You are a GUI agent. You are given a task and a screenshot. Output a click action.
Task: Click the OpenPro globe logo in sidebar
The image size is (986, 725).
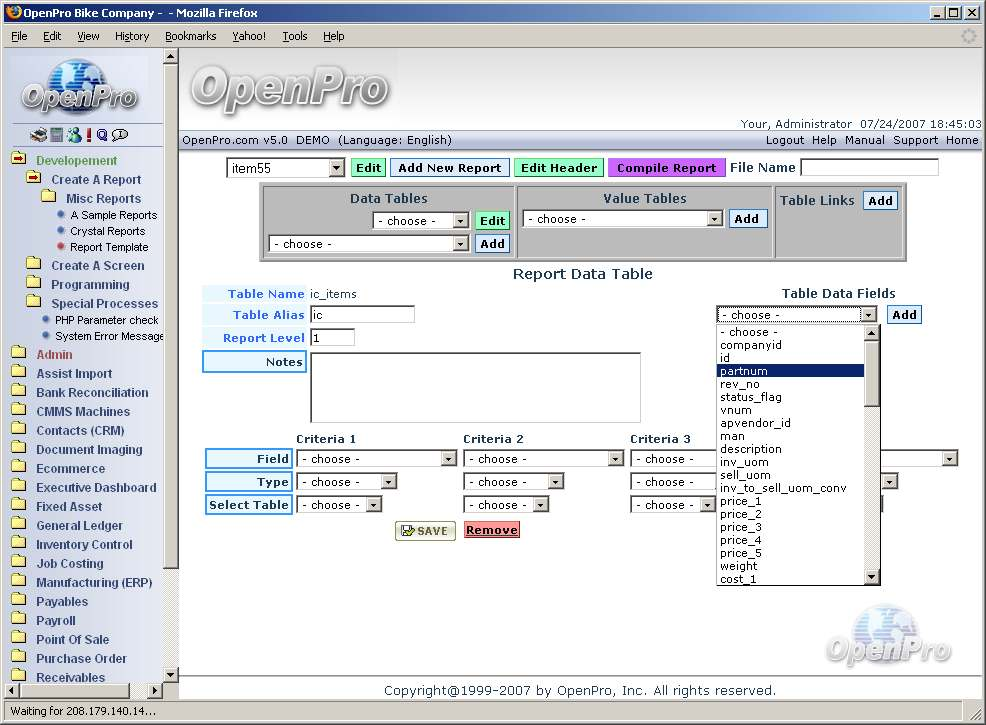click(80, 88)
